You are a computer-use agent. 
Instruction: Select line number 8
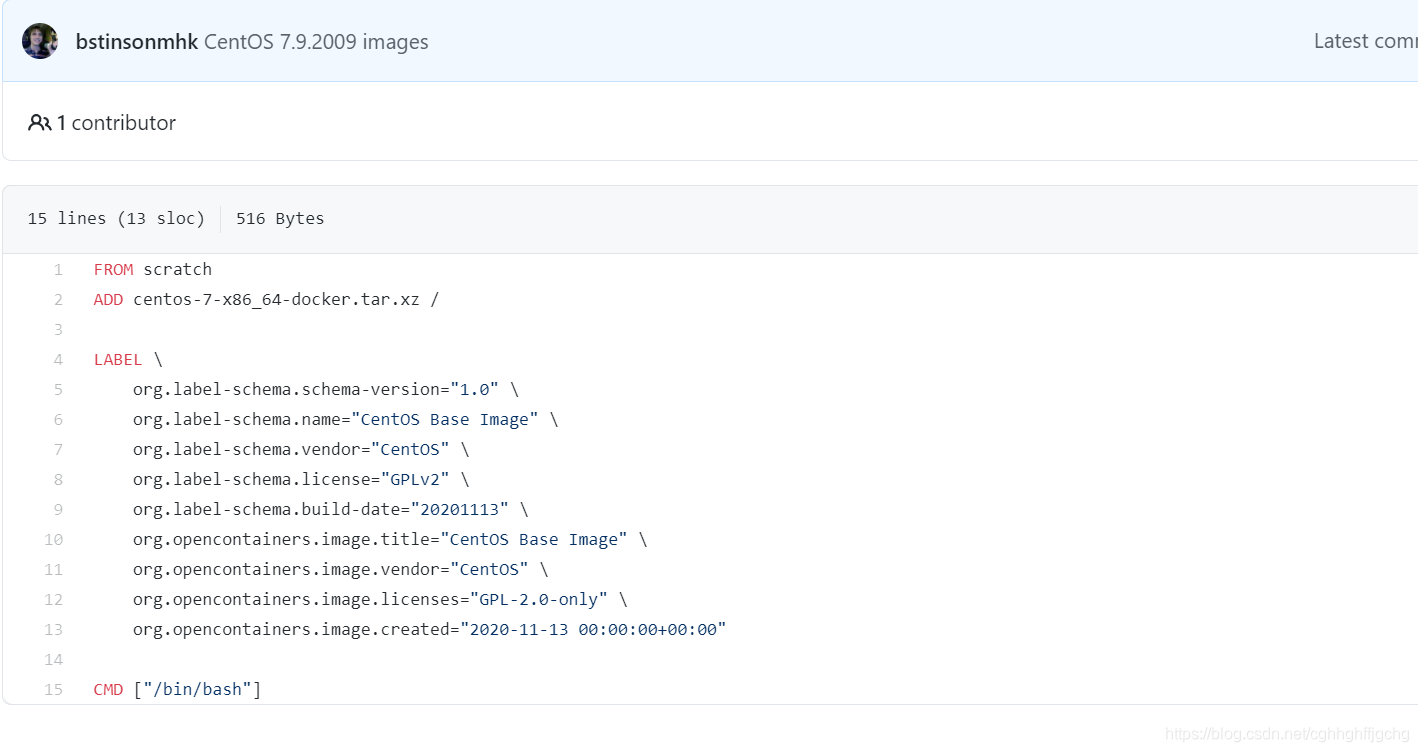tap(58, 479)
